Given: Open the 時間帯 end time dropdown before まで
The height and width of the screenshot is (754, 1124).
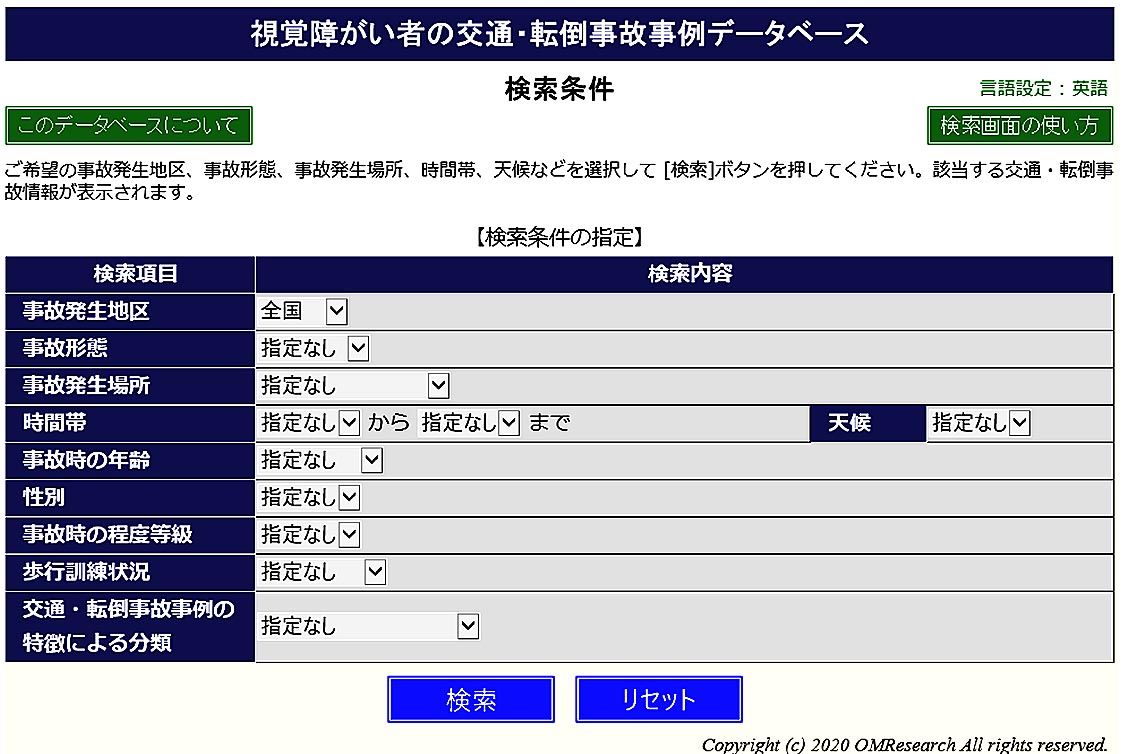Looking at the screenshot, I should (469, 423).
